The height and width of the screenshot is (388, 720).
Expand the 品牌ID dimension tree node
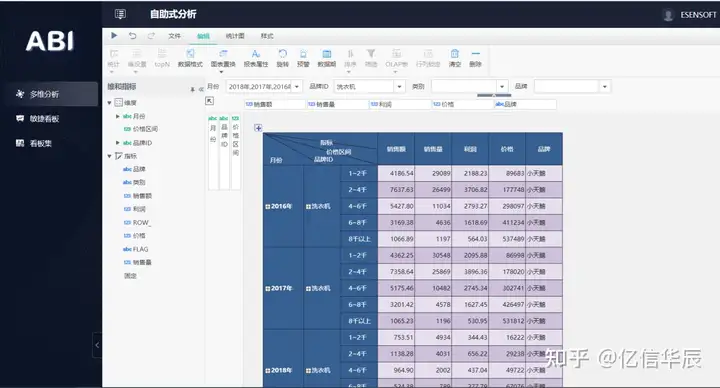click(118, 143)
